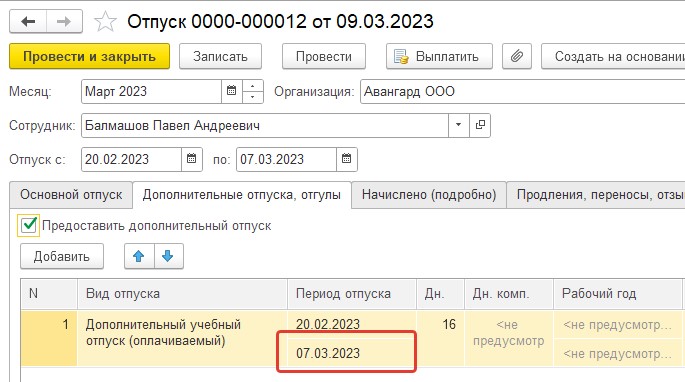Increase month with stepper up arrow
685x382 pixels.
[253, 86]
